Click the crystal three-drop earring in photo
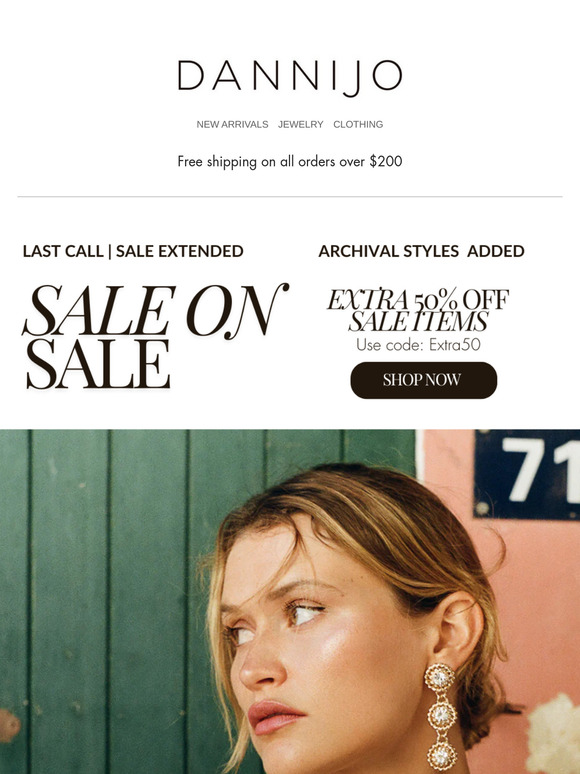Viewport: 580px width, 774px height. (x=441, y=716)
